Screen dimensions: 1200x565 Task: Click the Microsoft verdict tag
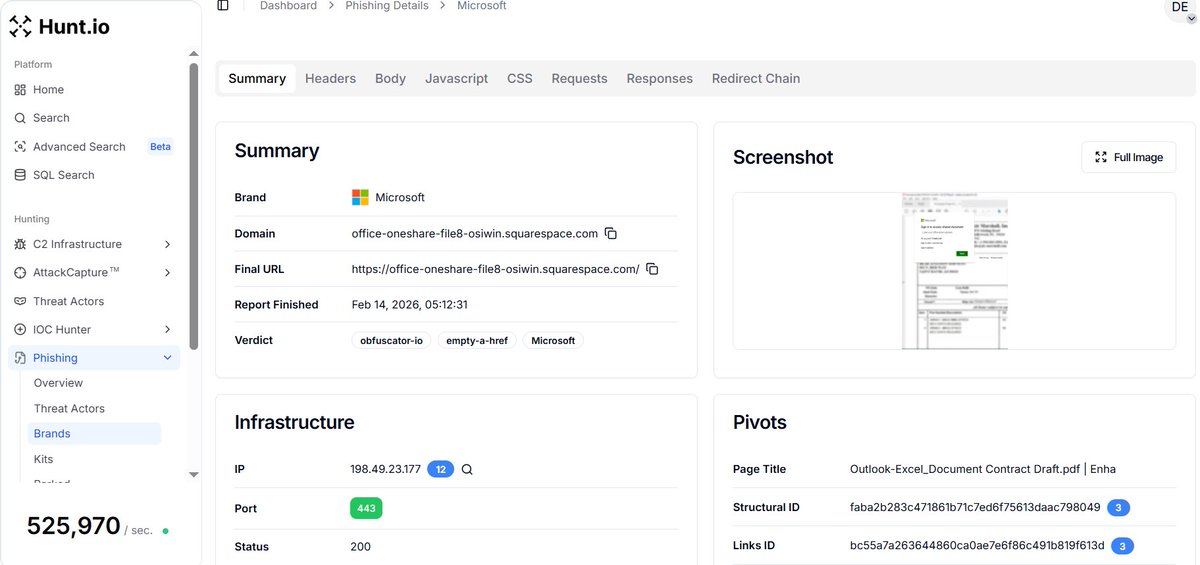coord(553,341)
